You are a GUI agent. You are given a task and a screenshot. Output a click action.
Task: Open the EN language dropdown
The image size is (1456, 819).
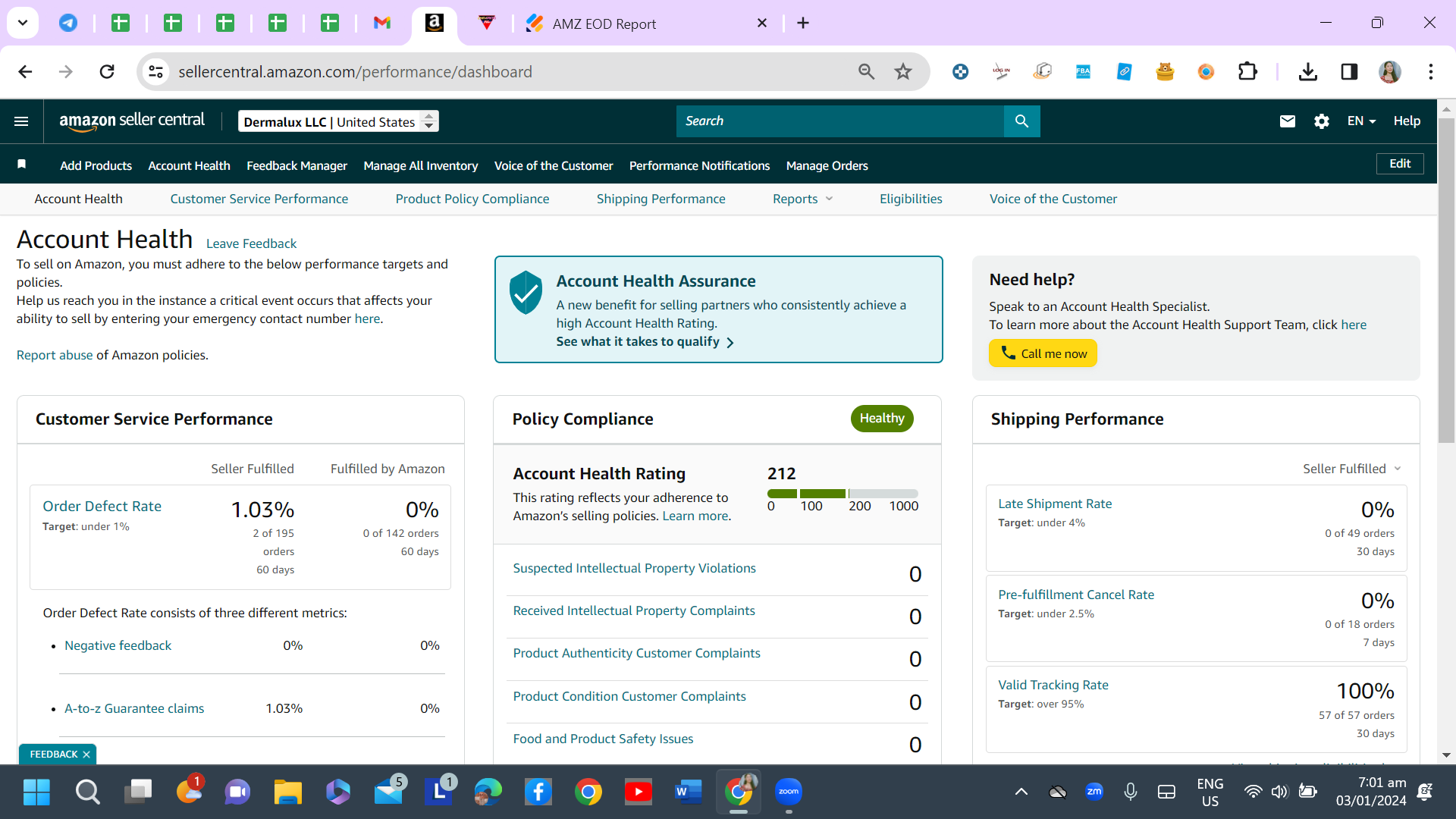(1361, 121)
